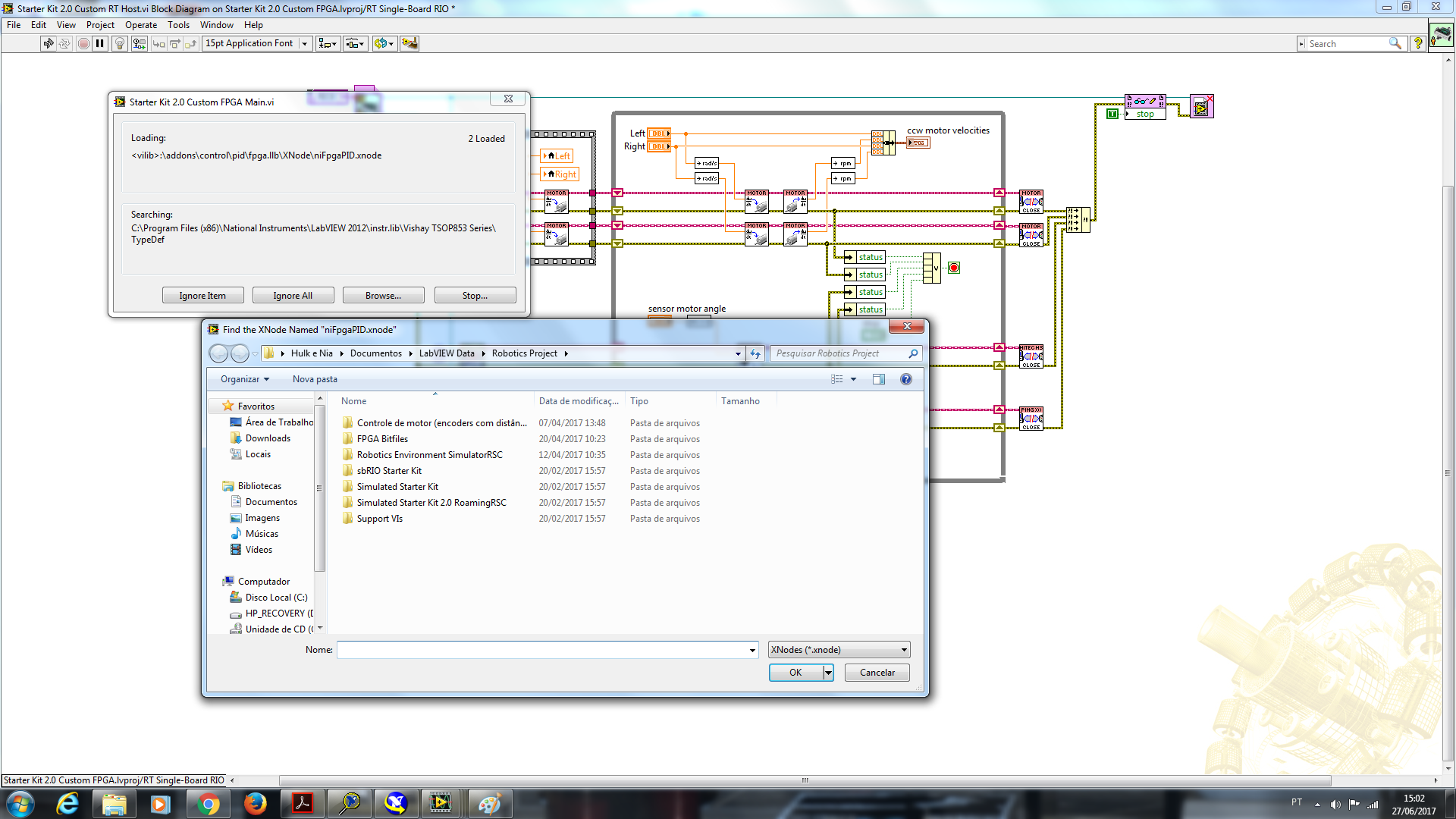
Task: Open Google Chrome from taskbar
Action: click(x=208, y=804)
